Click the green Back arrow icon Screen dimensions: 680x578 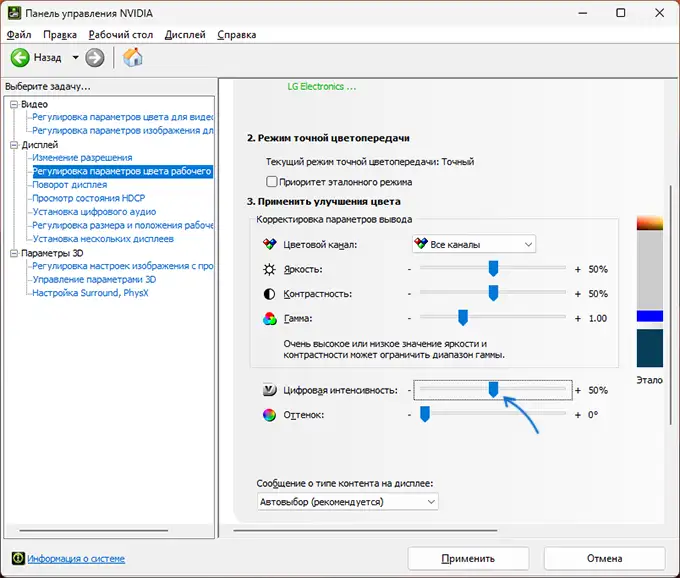pyautogui.click(x=20, y=58)
